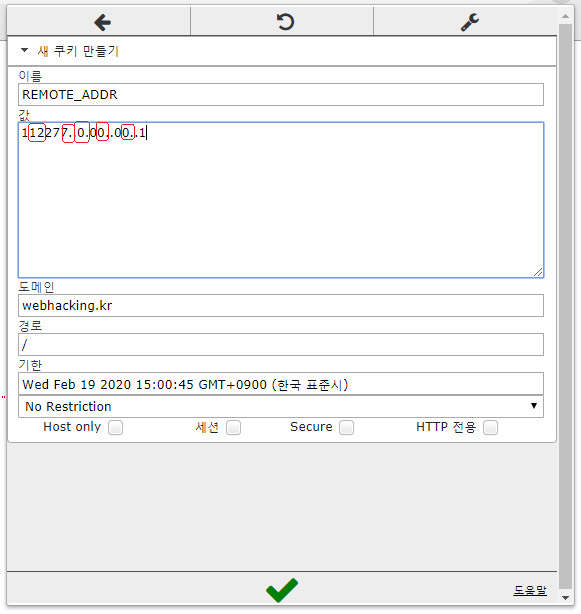This screenshot has height=614, width=581.
Task: Open the 도움말 help link
Action: tap(530, 590)
